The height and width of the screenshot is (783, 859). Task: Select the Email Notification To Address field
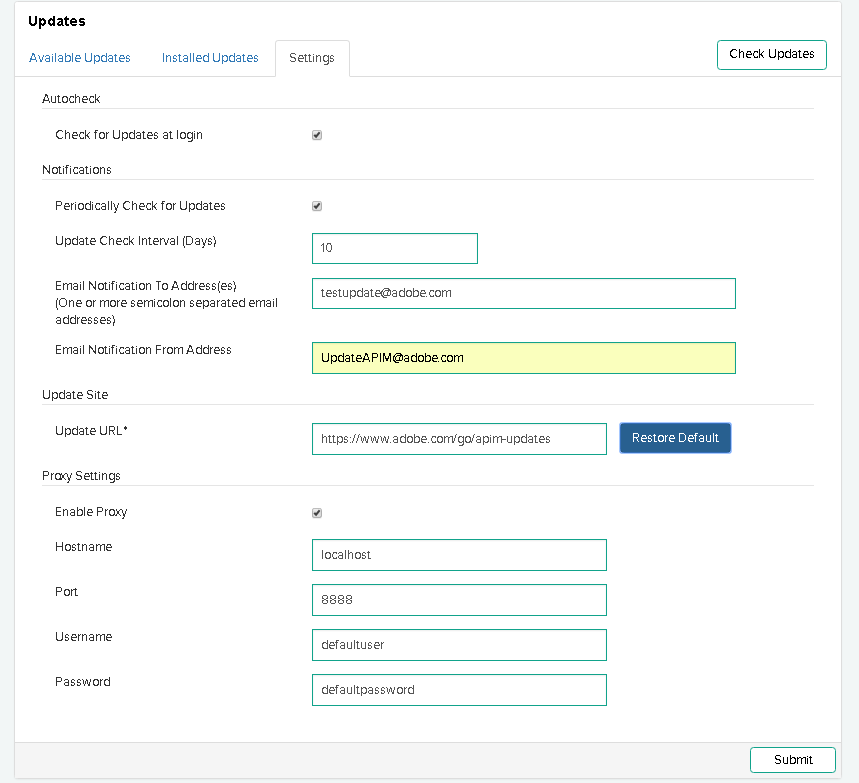tap(523, 293)
